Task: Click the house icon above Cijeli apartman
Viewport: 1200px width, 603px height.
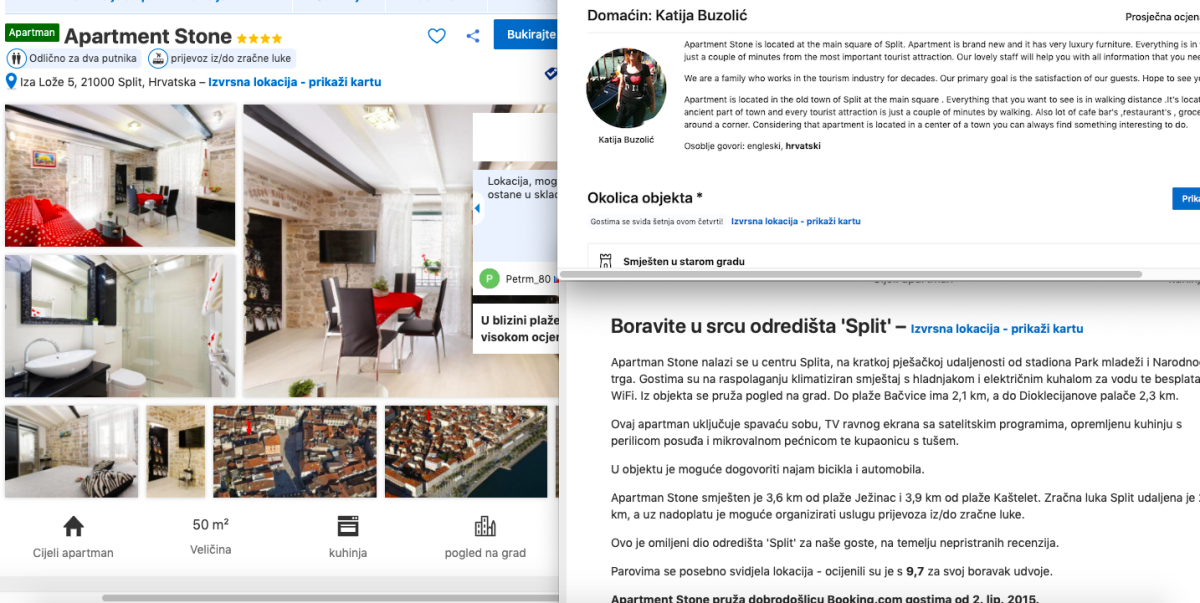Action: [x=73, y=526]
